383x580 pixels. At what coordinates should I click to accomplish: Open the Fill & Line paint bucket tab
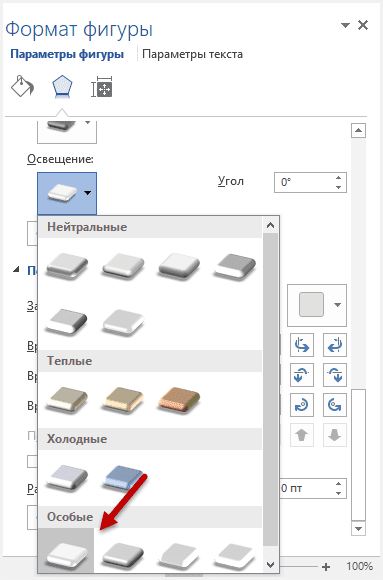(x=23, y=87)
